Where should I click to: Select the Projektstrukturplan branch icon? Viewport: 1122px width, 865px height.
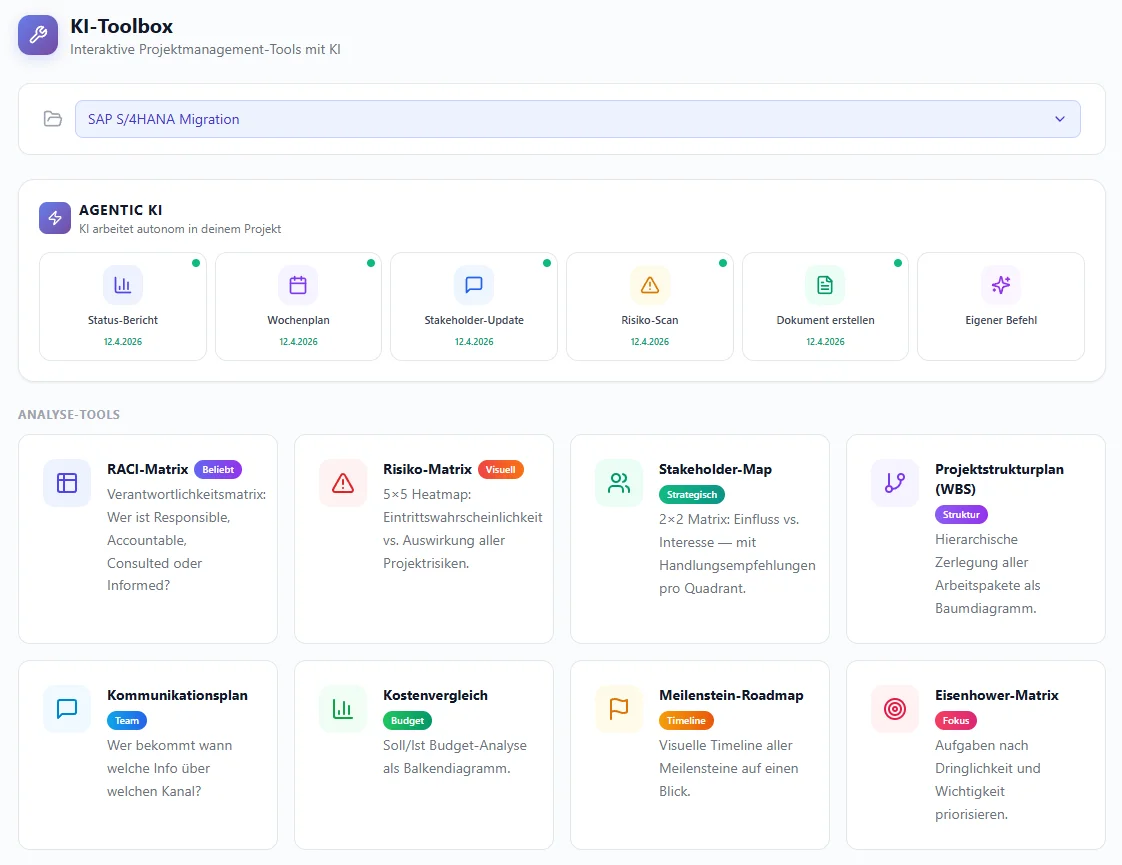[894, 483]
